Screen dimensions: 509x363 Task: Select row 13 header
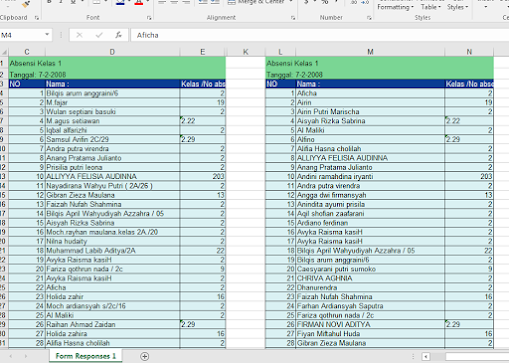point(4,176)
